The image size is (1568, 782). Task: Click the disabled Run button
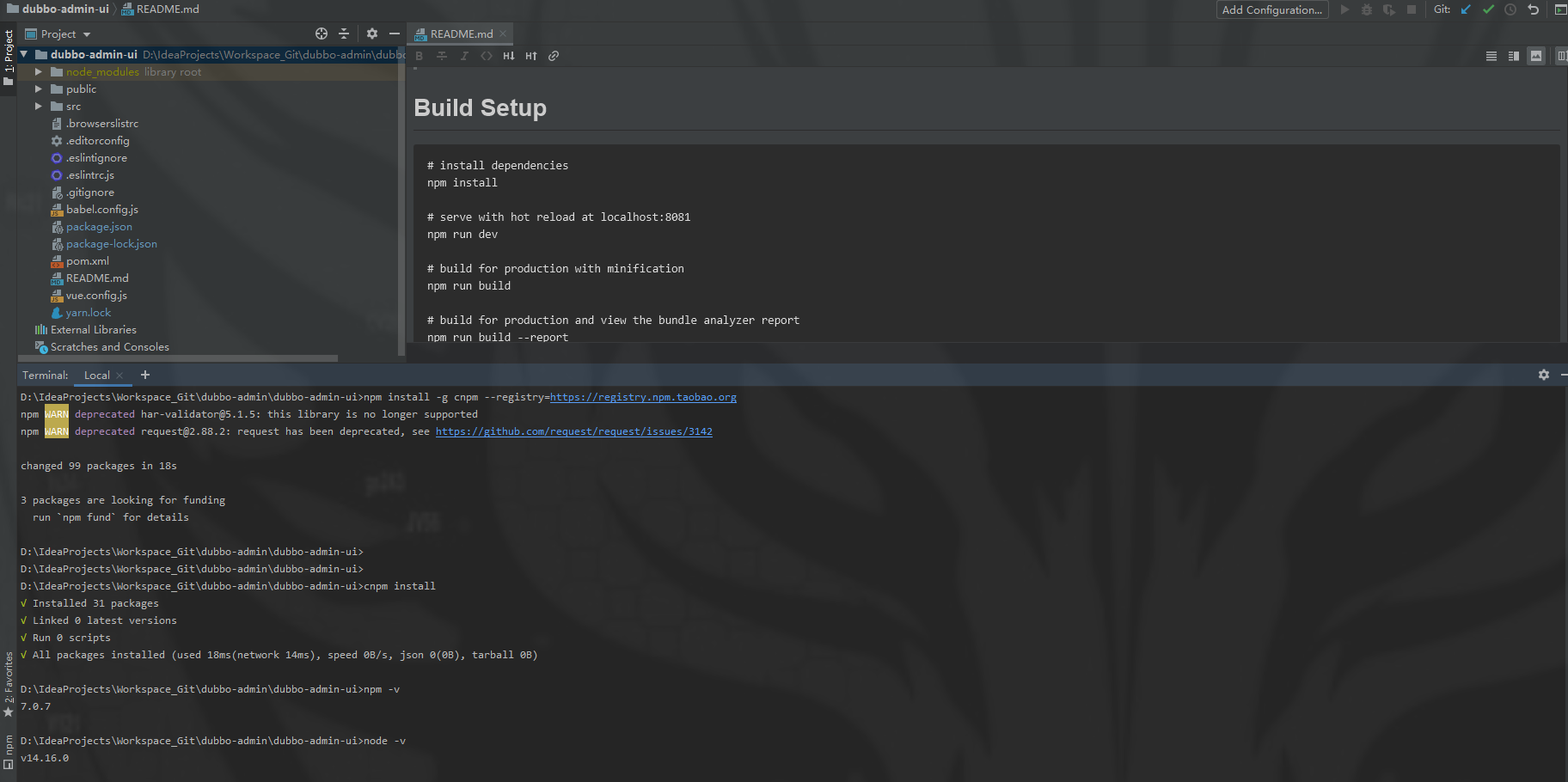[x=1344, y=9]
